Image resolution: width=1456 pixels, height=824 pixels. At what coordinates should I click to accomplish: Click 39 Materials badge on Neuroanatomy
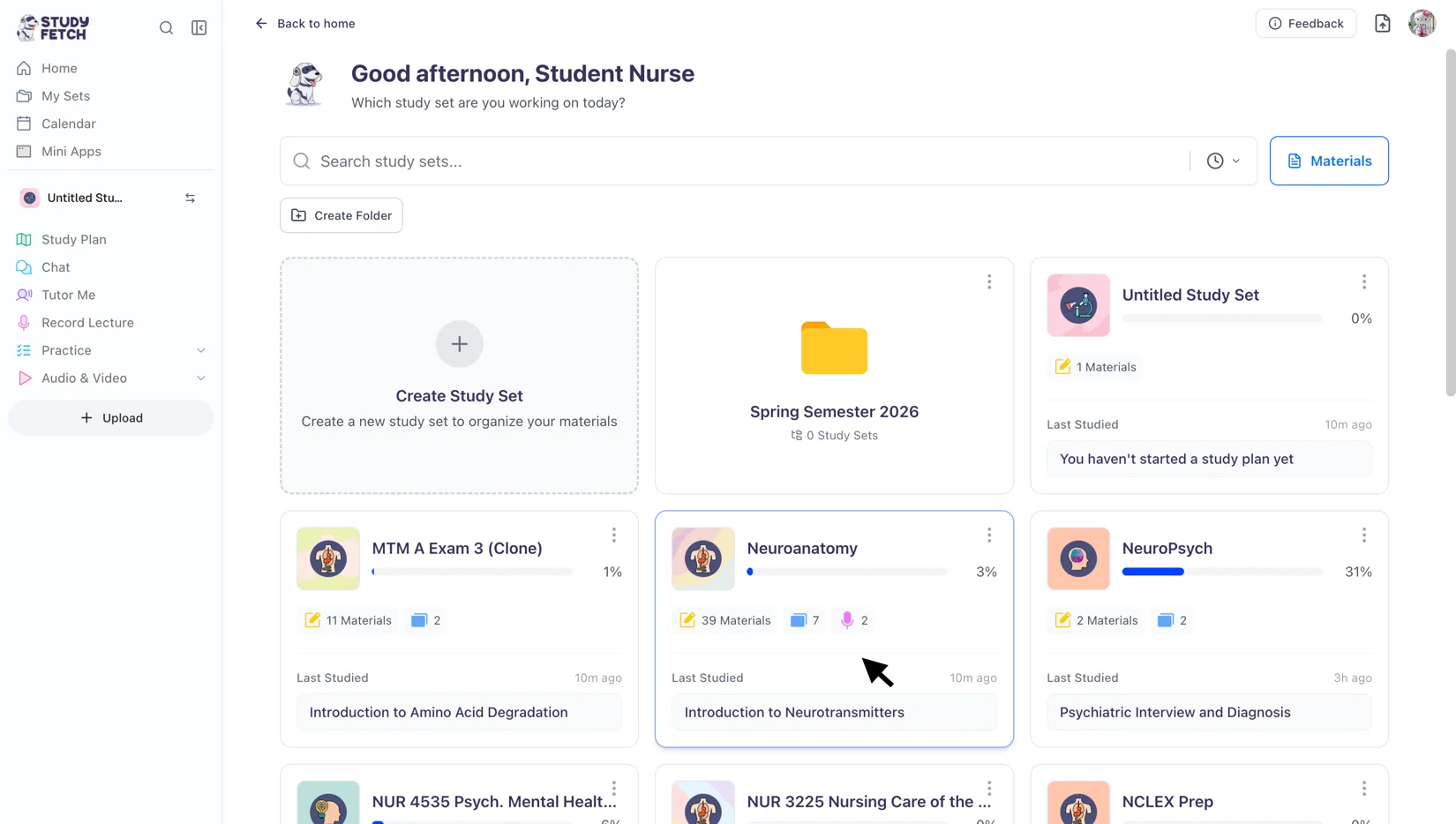point(724,621)
